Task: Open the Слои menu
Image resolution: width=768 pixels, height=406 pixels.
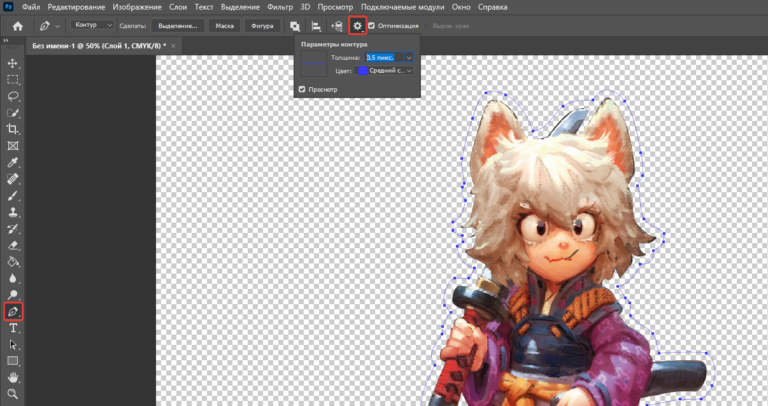Action: point(178,7)
